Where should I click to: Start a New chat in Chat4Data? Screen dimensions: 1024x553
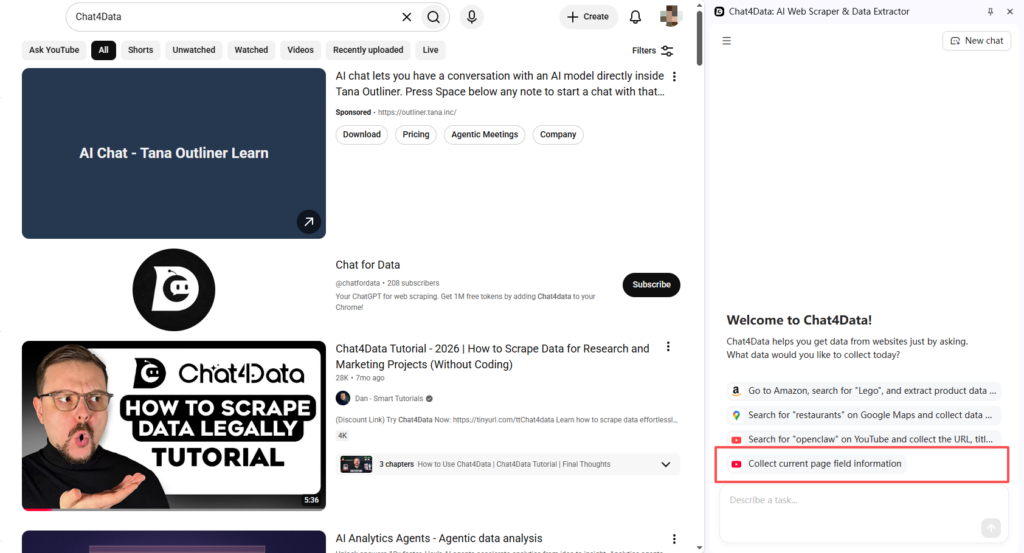pyautogui.click(x=977, y=40)
